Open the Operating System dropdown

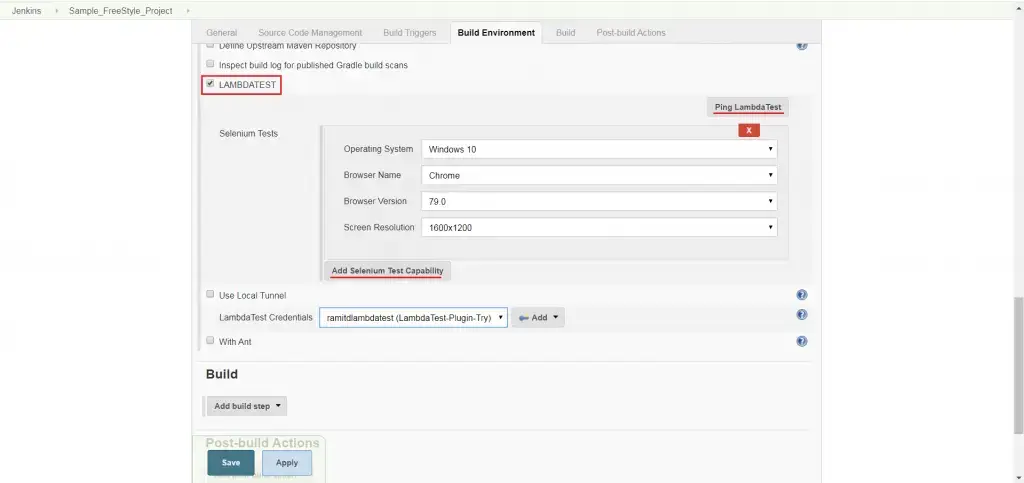point(599,149)
